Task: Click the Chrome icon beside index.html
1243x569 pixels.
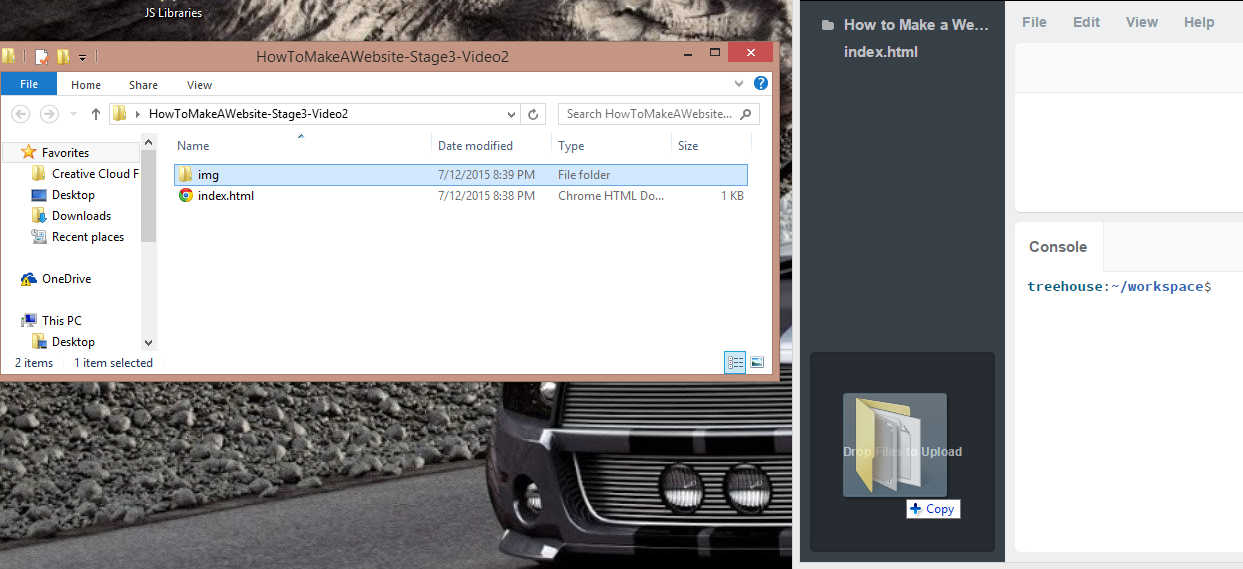Action: coord(186,196)
